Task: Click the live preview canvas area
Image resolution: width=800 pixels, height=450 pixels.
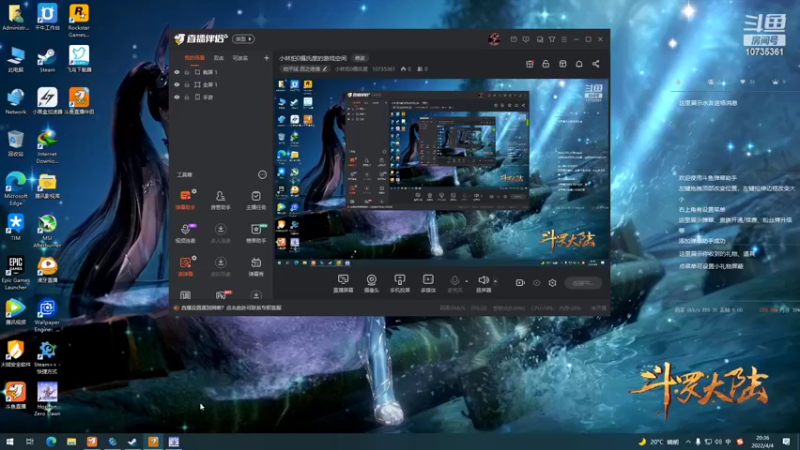Action: (442, 172)
